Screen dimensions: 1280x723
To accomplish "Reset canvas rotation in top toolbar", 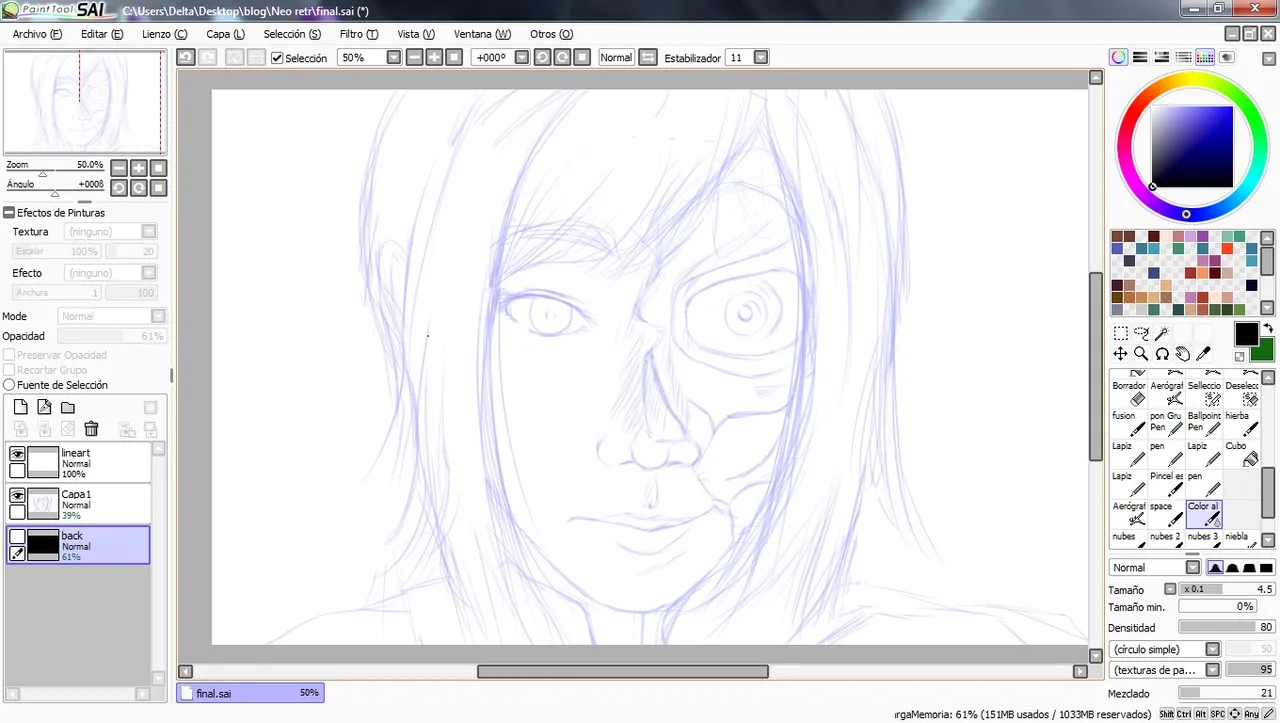I will [582, 57].
